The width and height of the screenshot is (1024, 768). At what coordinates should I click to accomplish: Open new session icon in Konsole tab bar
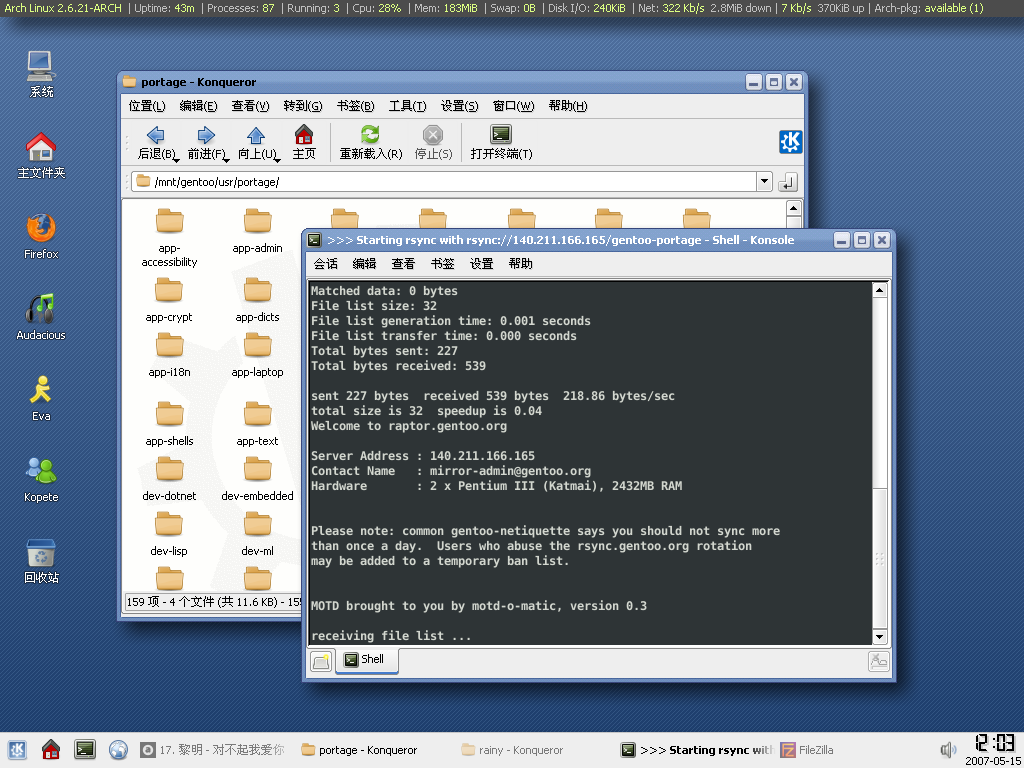320,660
